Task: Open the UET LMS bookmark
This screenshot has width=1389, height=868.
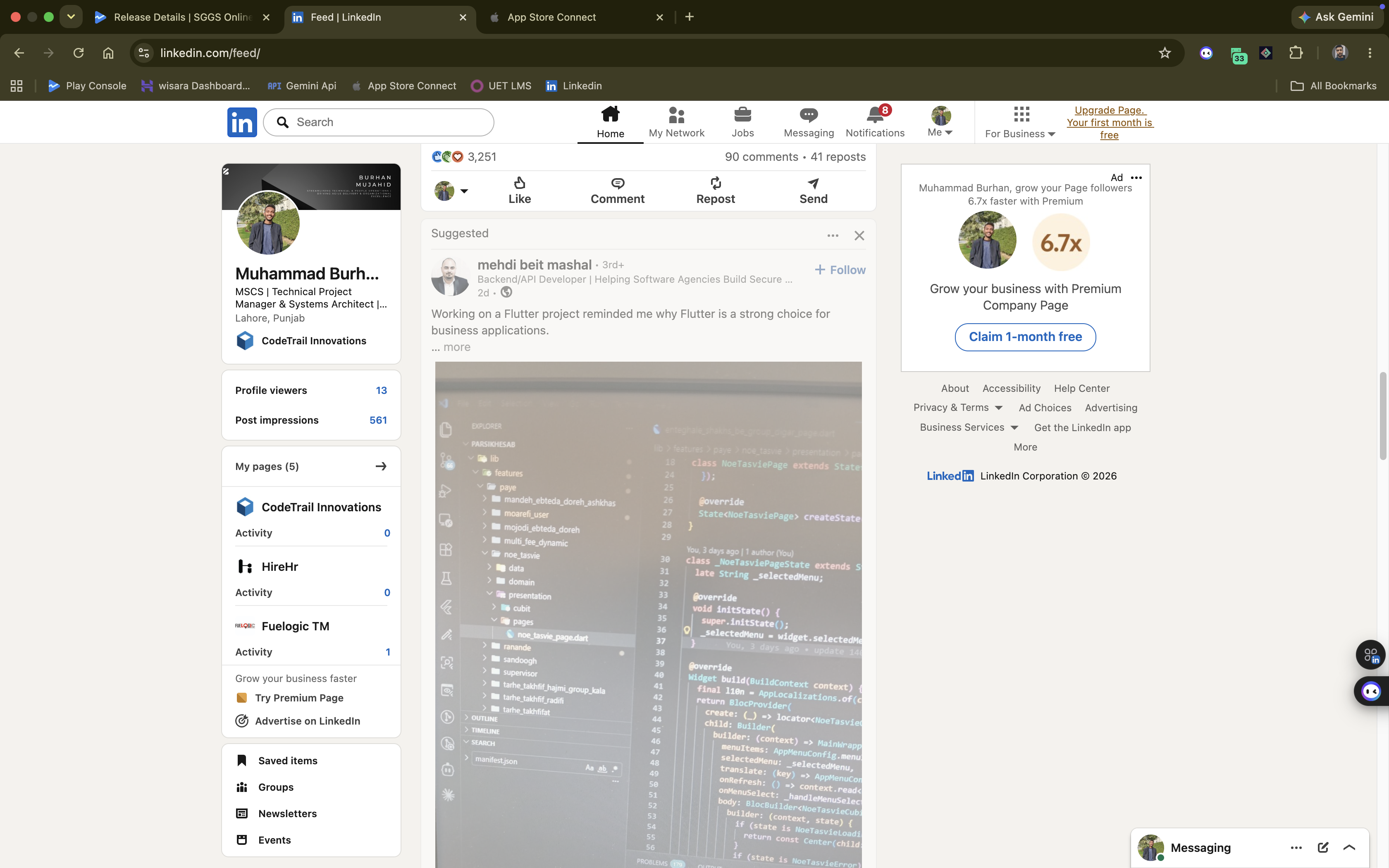Action: pos(501,86)
